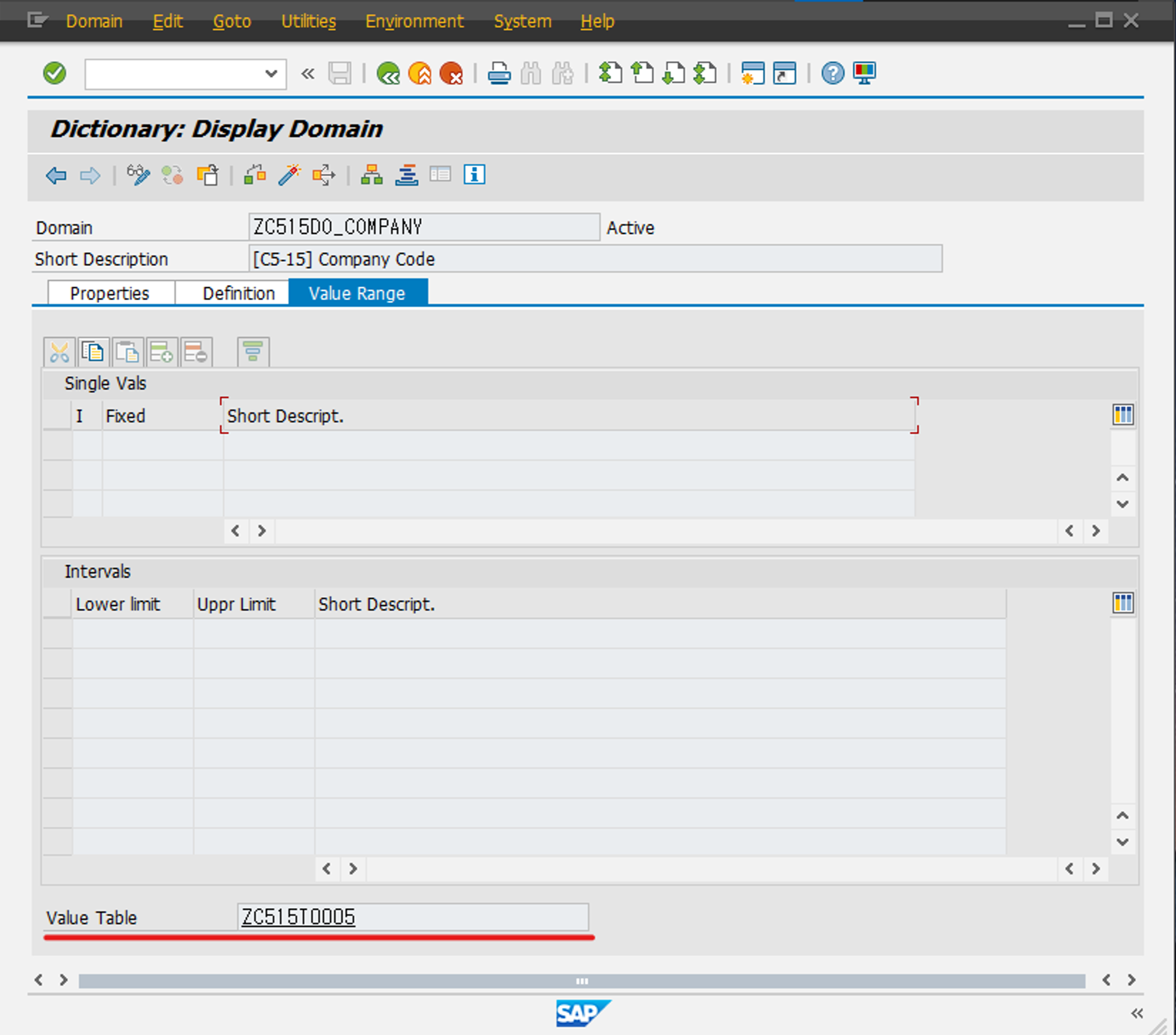
Task: Open the Utilities menu
Action: point(308,21)
